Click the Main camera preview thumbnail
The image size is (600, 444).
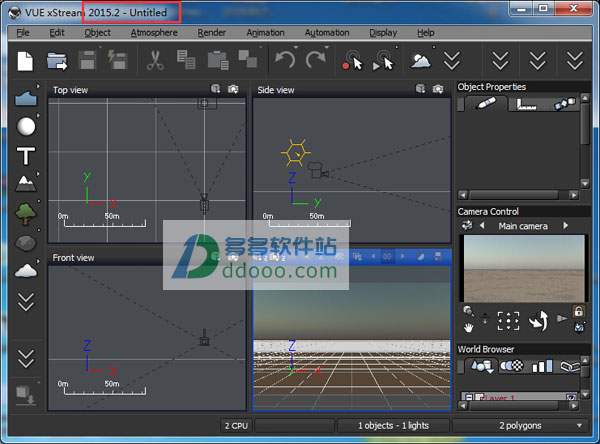pyautogui.click(x=524, y=268)
